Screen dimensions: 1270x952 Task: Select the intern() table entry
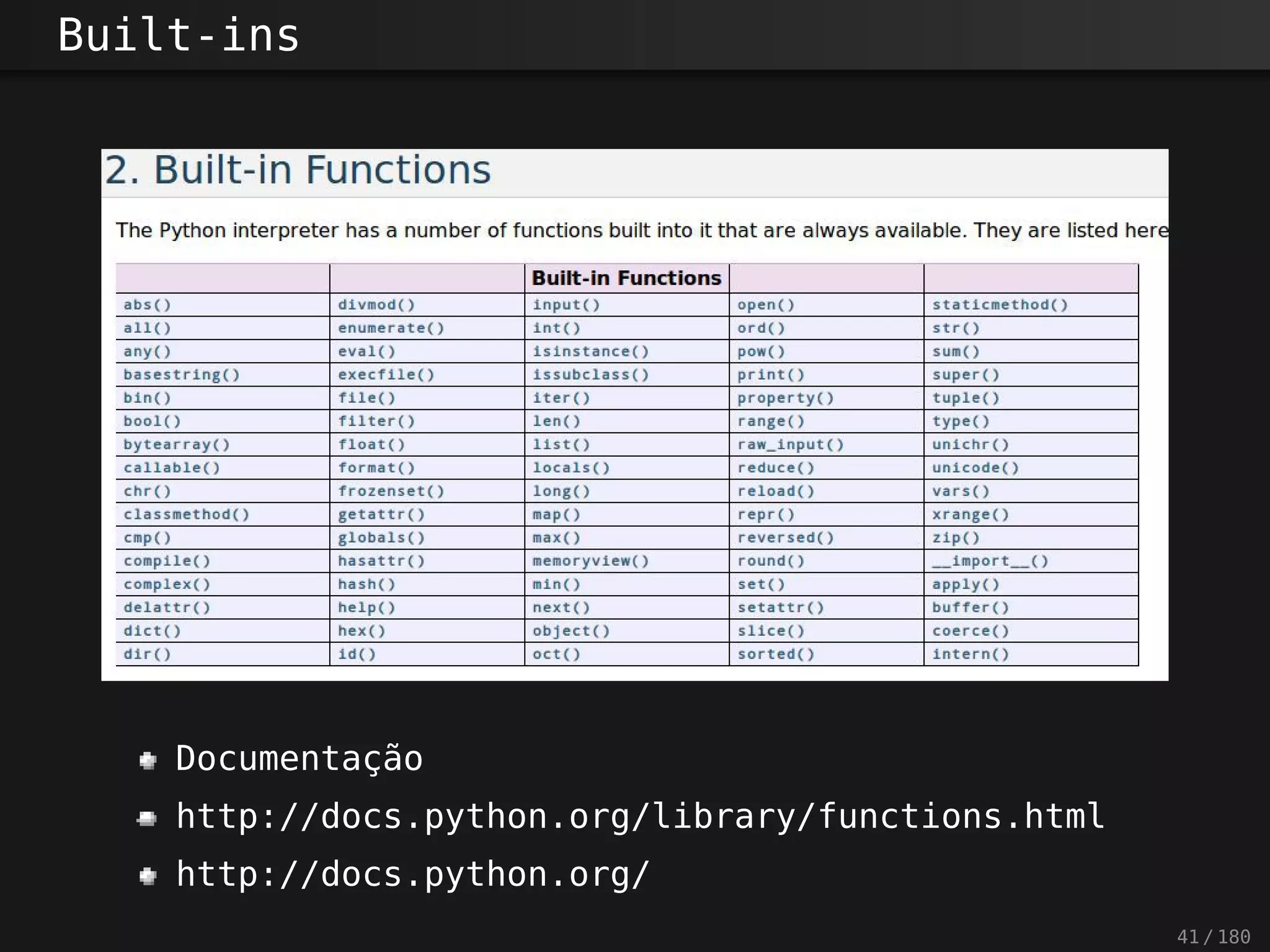pyautogui.click(x=970, y=654)
